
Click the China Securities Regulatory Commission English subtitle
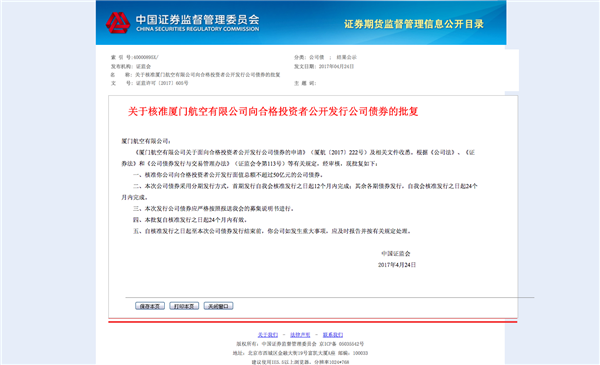(x=197, y=29)
